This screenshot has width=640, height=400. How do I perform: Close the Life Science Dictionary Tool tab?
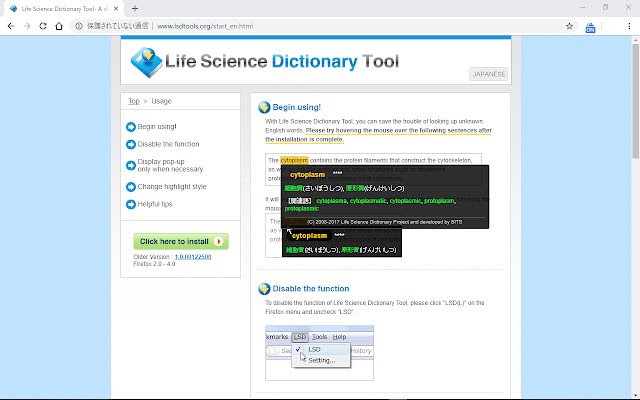point(116,8)
